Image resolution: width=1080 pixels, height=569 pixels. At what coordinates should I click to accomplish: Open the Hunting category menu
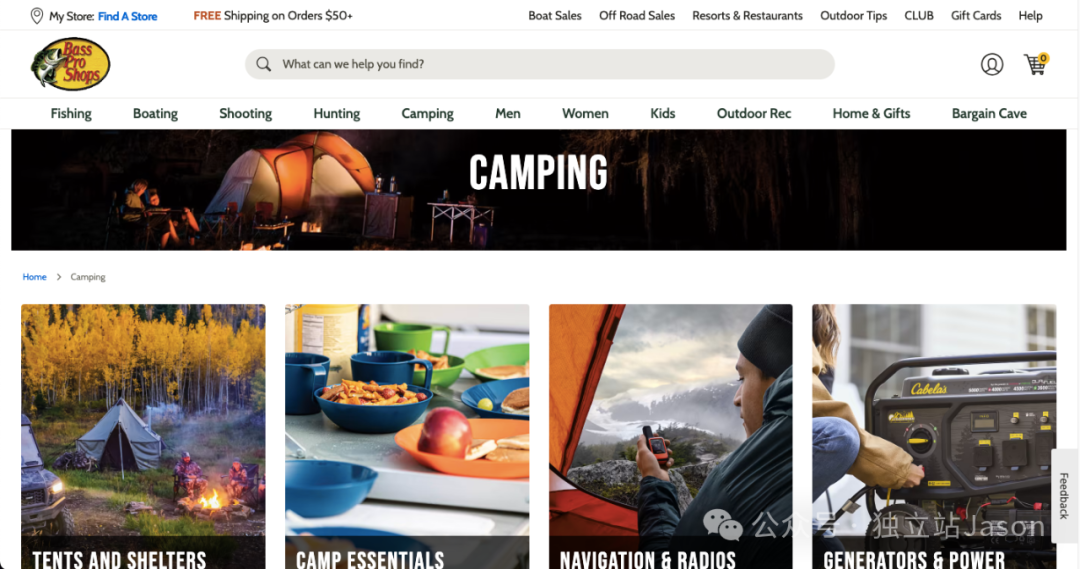(336, 114)
